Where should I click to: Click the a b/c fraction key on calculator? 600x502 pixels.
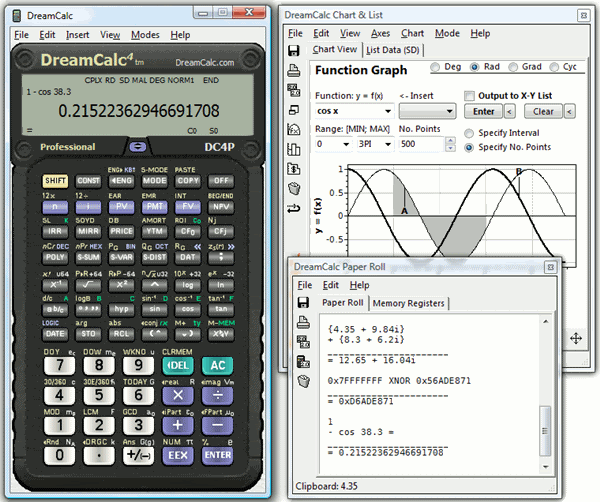[x=55, y=309]
